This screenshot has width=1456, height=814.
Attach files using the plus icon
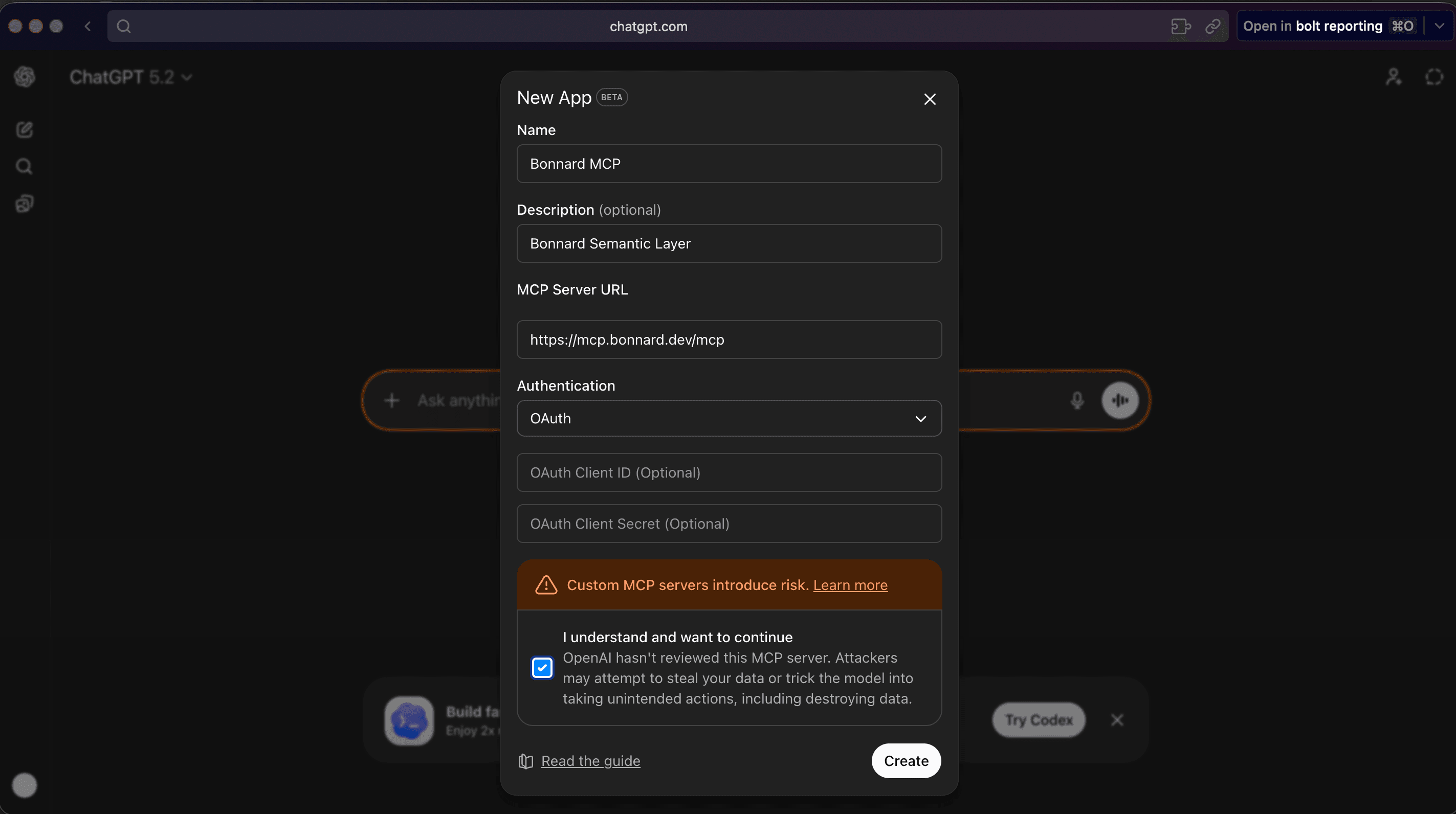click(x=392, y=400)
